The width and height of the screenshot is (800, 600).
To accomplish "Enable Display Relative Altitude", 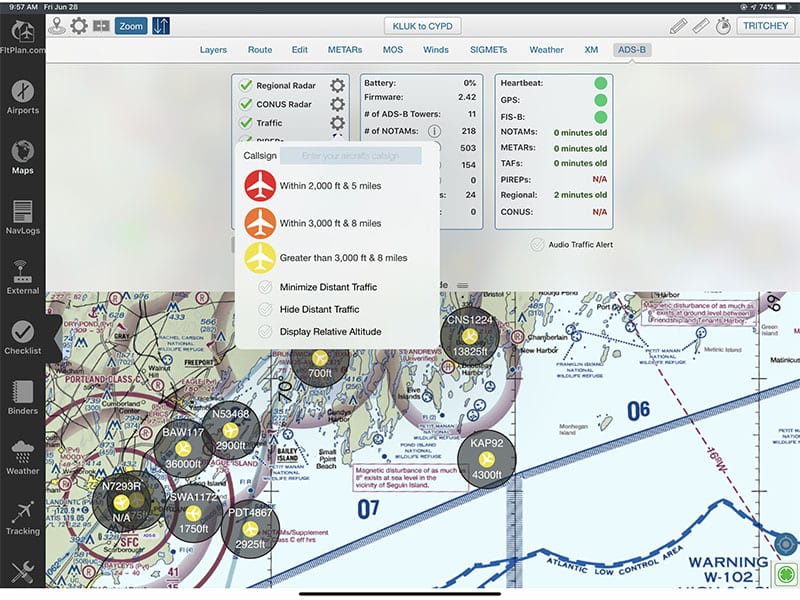I will (x=265, y=332).
